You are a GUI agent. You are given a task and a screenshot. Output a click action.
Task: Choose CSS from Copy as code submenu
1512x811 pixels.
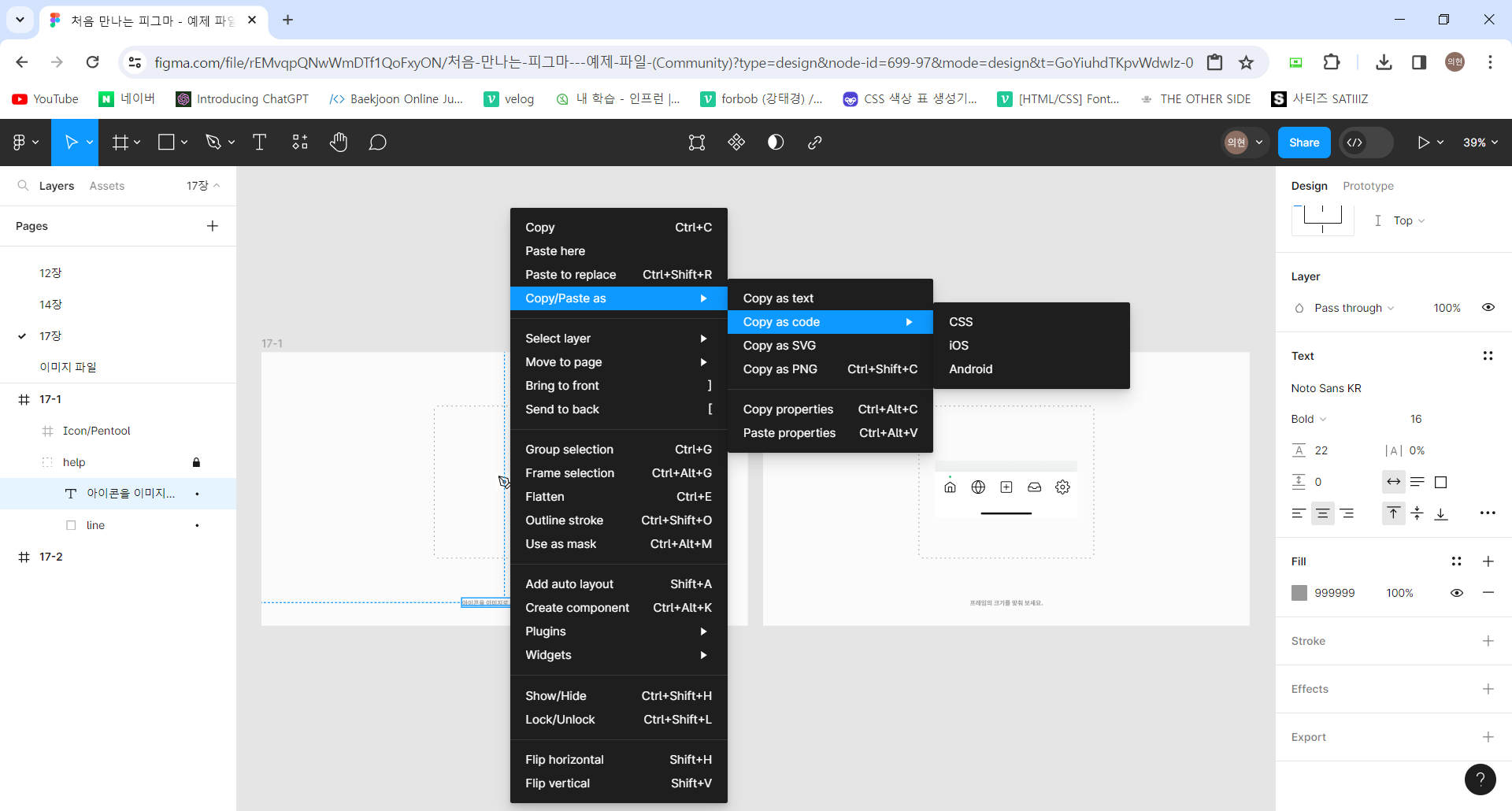coord(1031,322)
